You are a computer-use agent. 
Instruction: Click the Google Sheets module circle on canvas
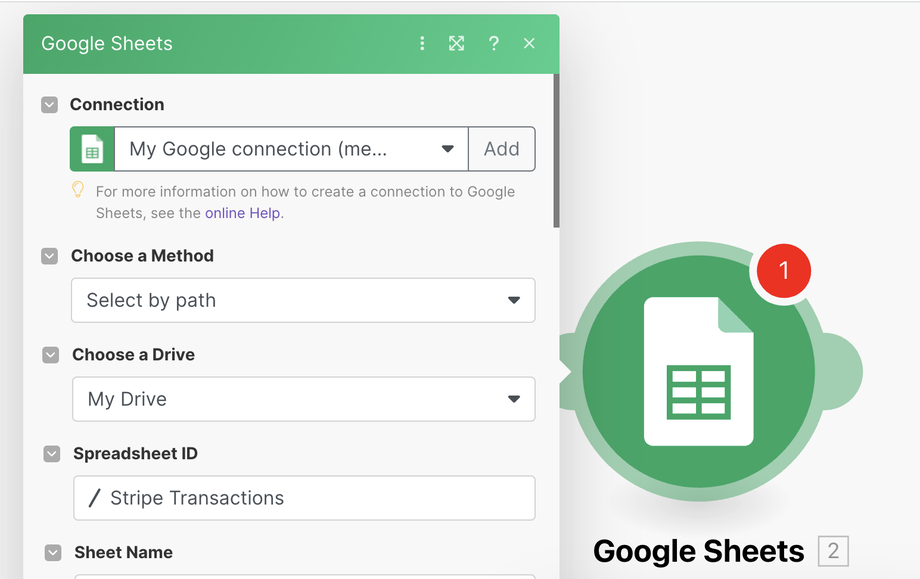pos(698,371)
